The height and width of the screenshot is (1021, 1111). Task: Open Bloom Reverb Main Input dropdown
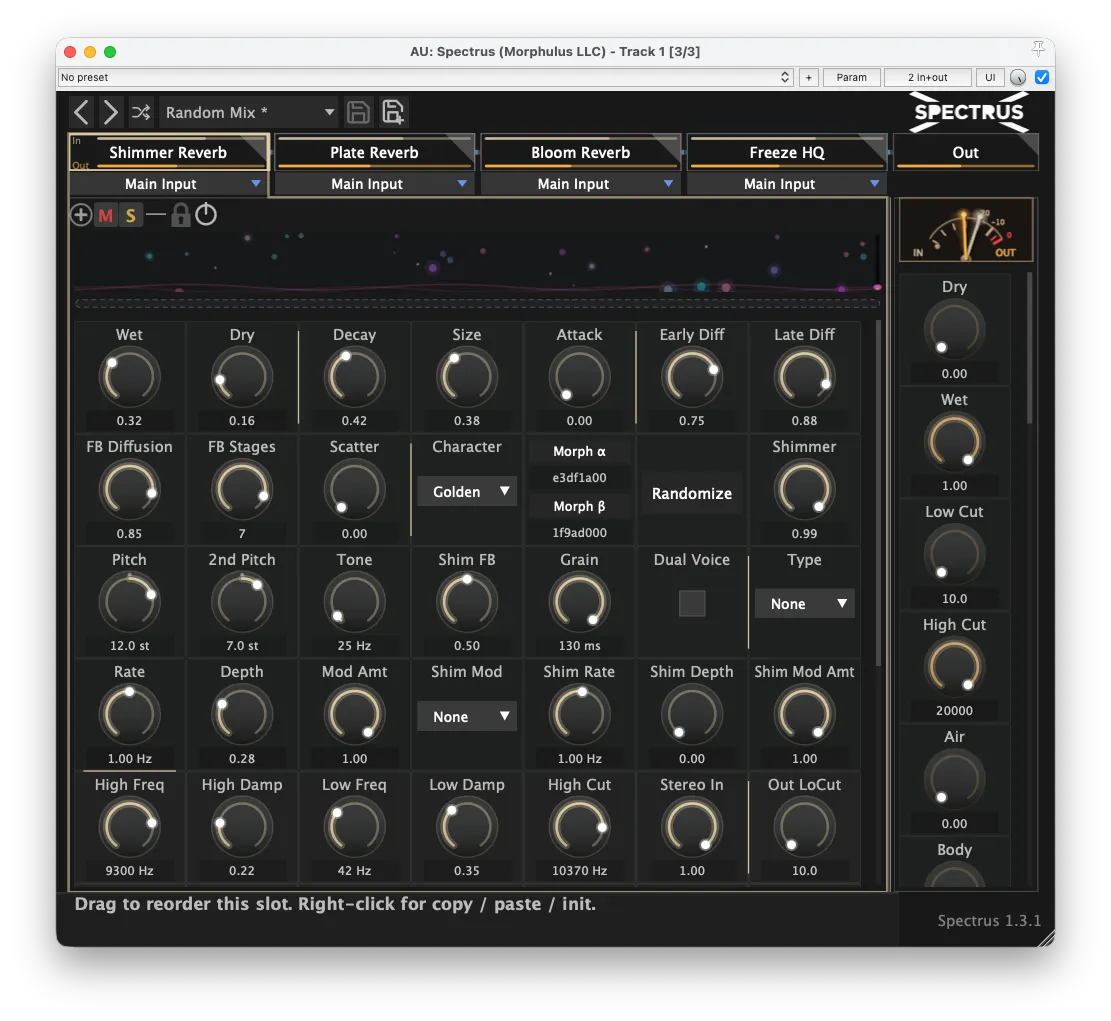pos(580,184)
